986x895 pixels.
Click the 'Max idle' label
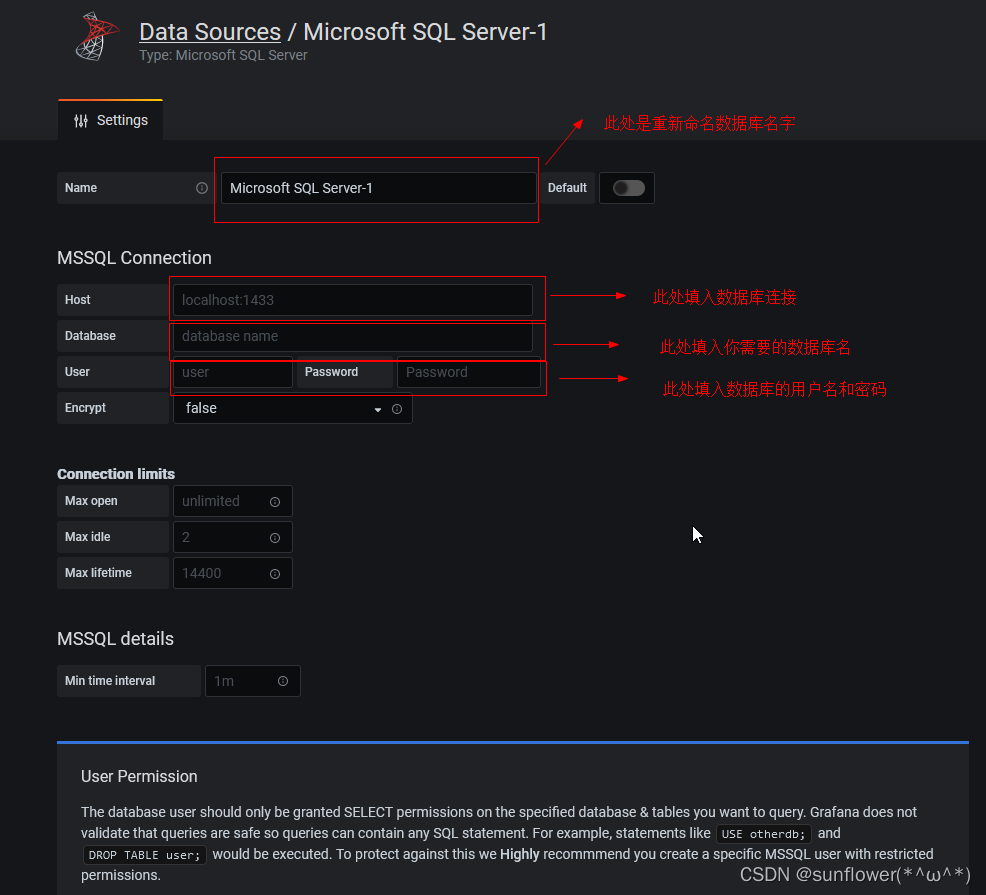[x=88, y=537]
